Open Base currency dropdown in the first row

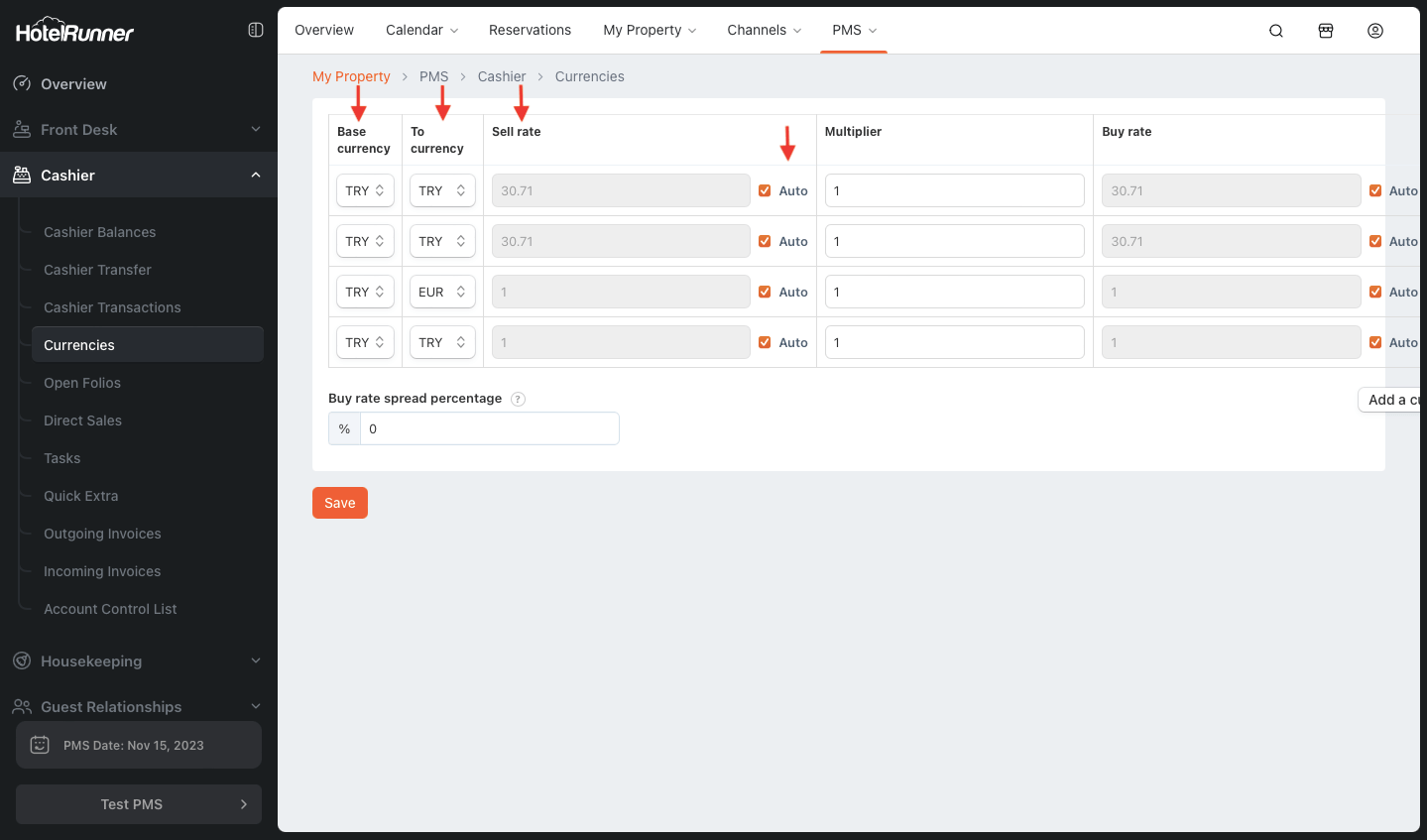coord(365,190)
